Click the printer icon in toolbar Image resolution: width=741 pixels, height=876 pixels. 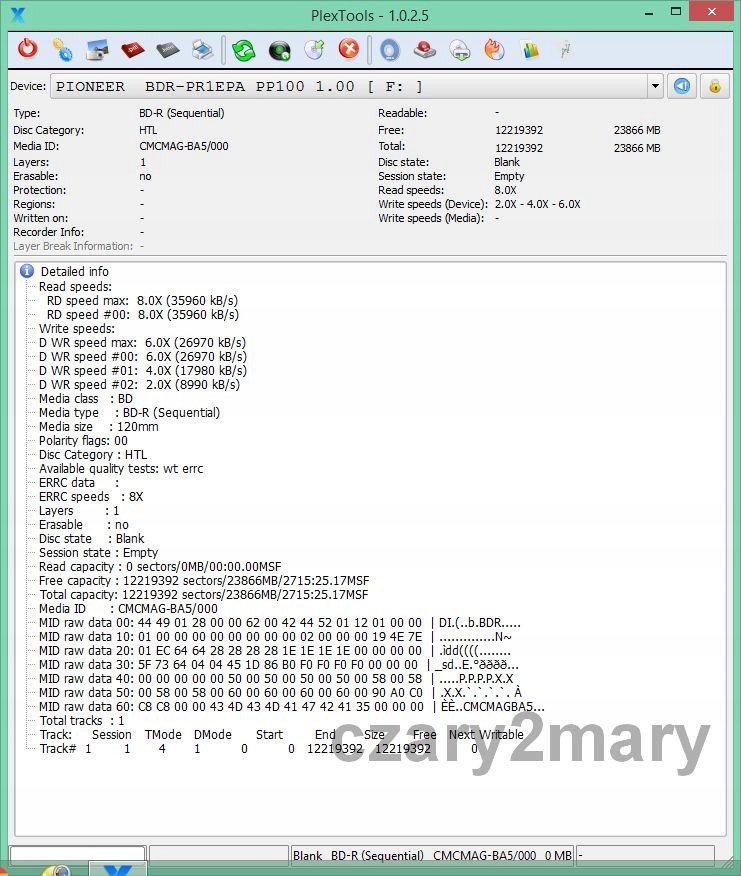(202, 49)
